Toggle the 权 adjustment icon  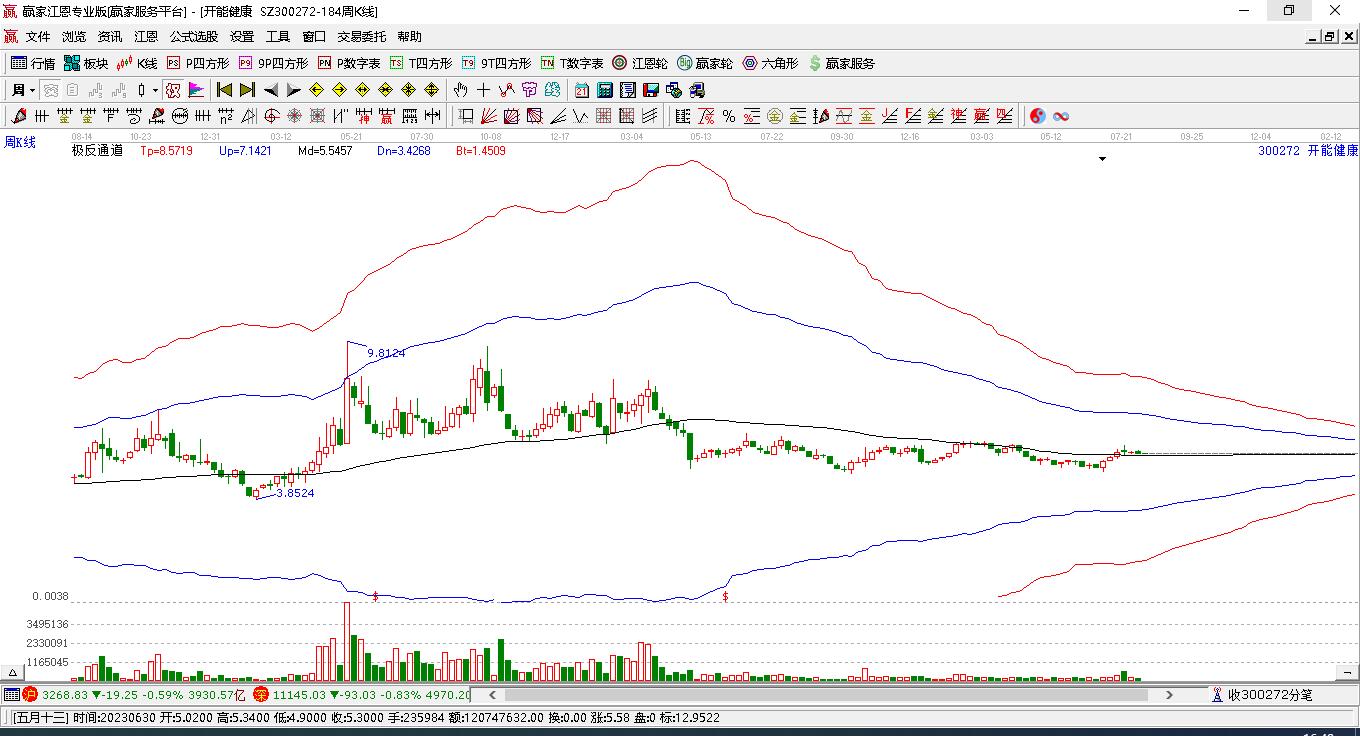tap(174, 90)
